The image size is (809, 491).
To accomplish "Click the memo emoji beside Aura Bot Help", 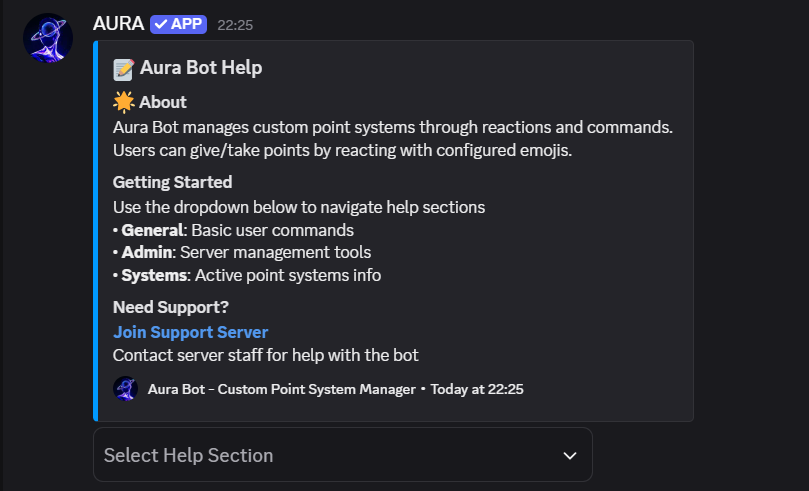I will point(124,69).
